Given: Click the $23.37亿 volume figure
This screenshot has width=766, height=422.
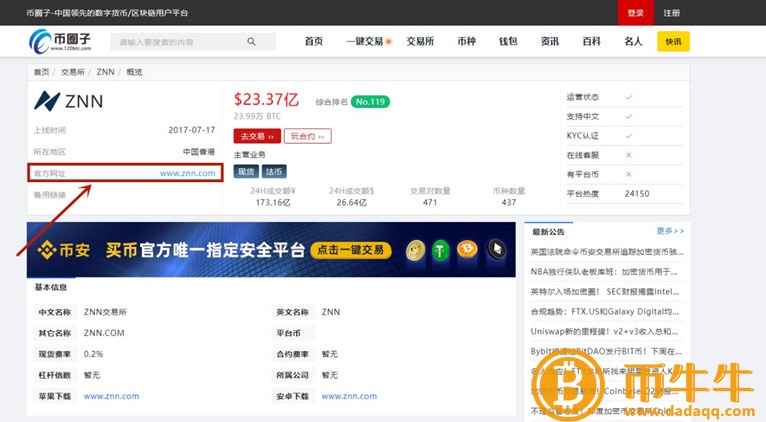Looking at the screenshot, I should pyautogui.click(x=266, y=100).
